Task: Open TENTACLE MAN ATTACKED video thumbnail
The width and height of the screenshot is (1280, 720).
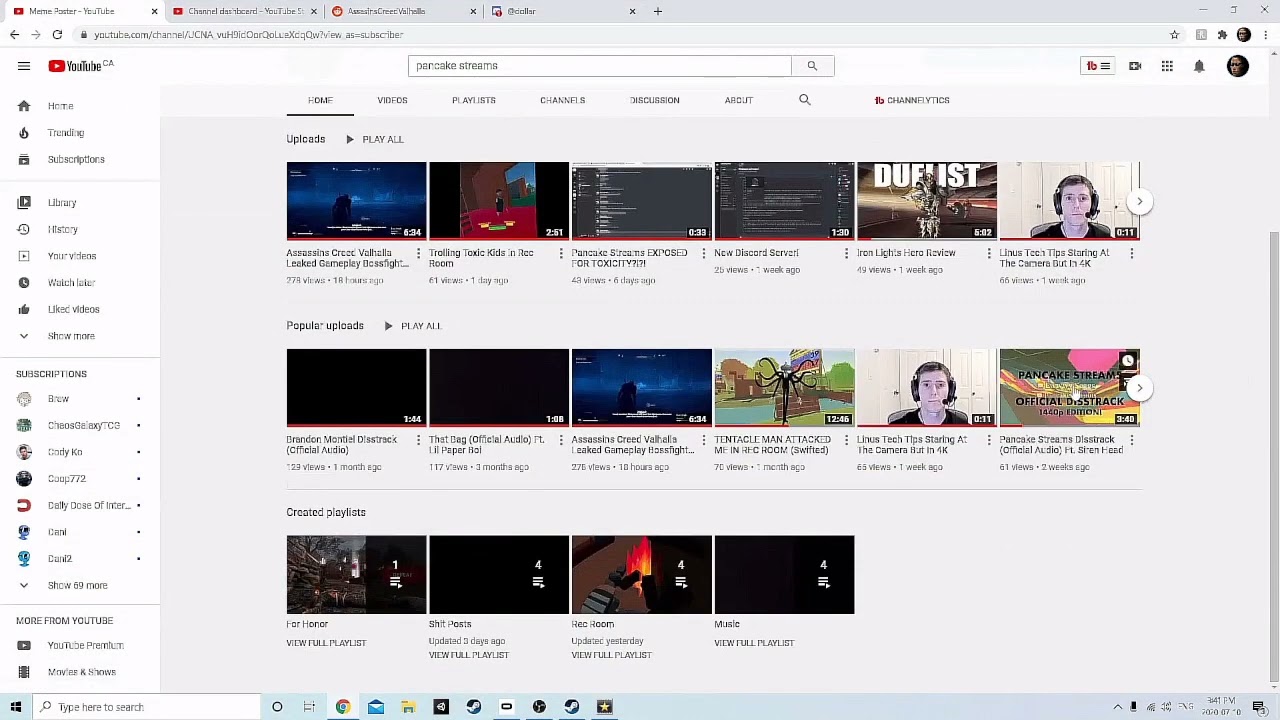Action: (784, 388)
